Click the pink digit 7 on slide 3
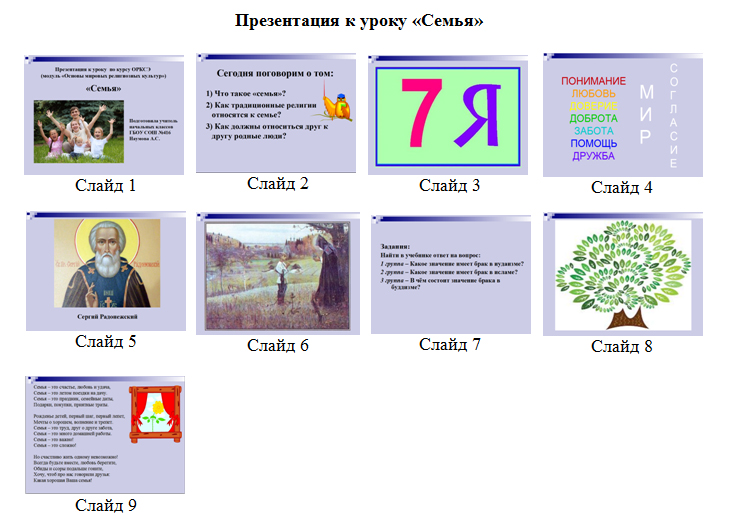The image size is (730, 530). click(422, 113)
